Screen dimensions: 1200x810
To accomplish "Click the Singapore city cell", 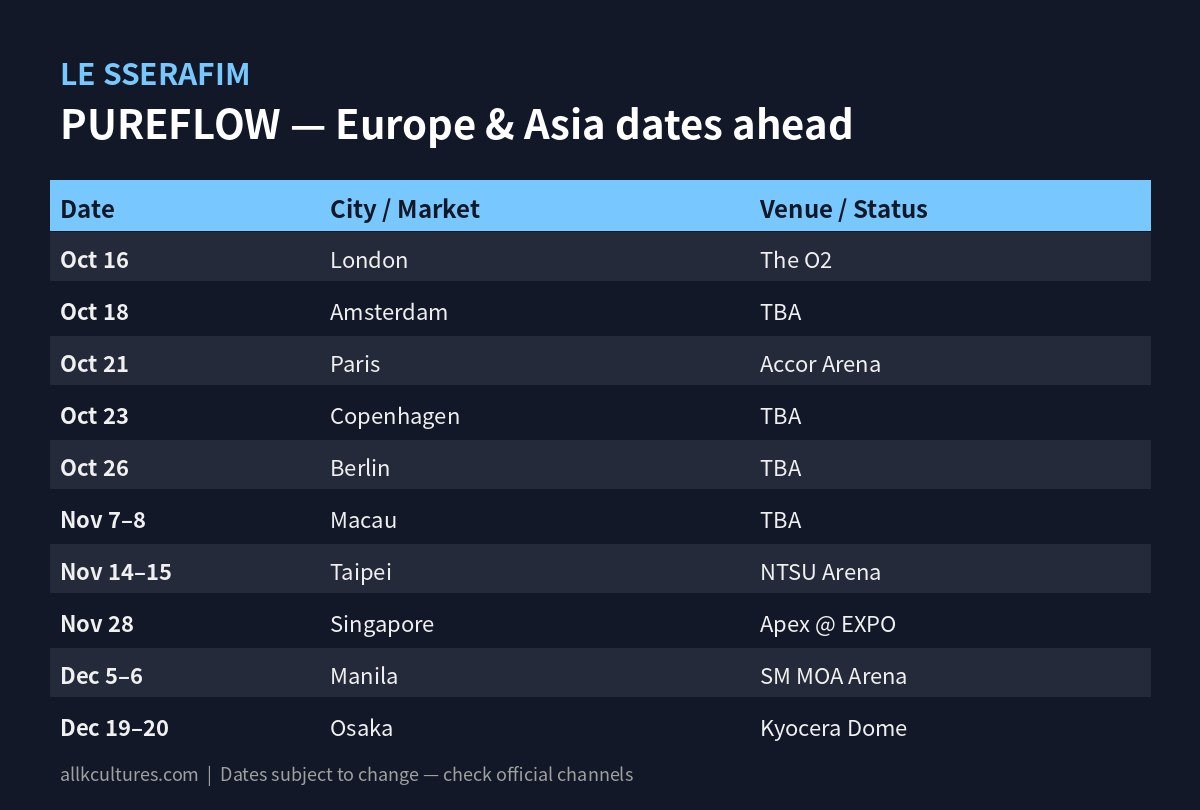I will 382,624.
